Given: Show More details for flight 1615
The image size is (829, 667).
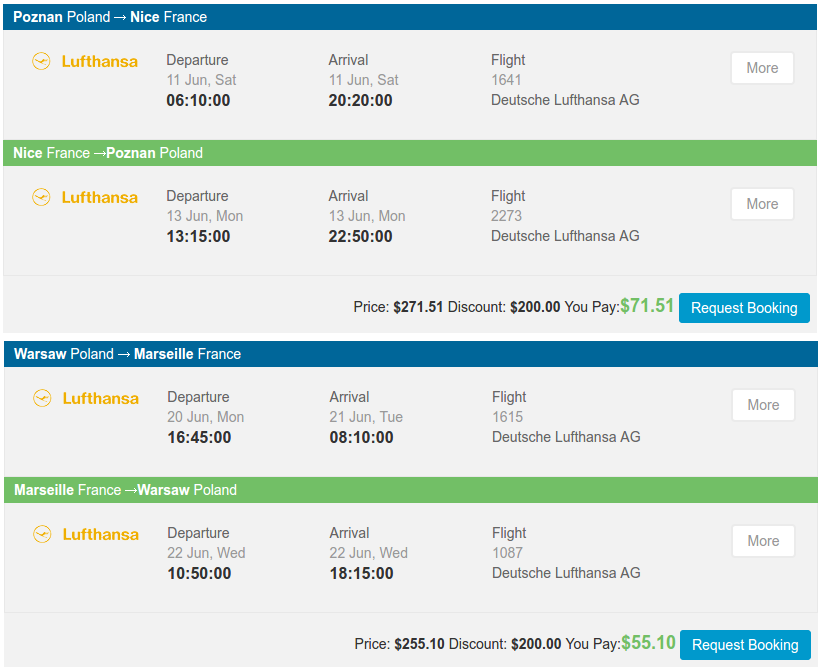Looking at the screenshot, I should (x=763, y=405).
